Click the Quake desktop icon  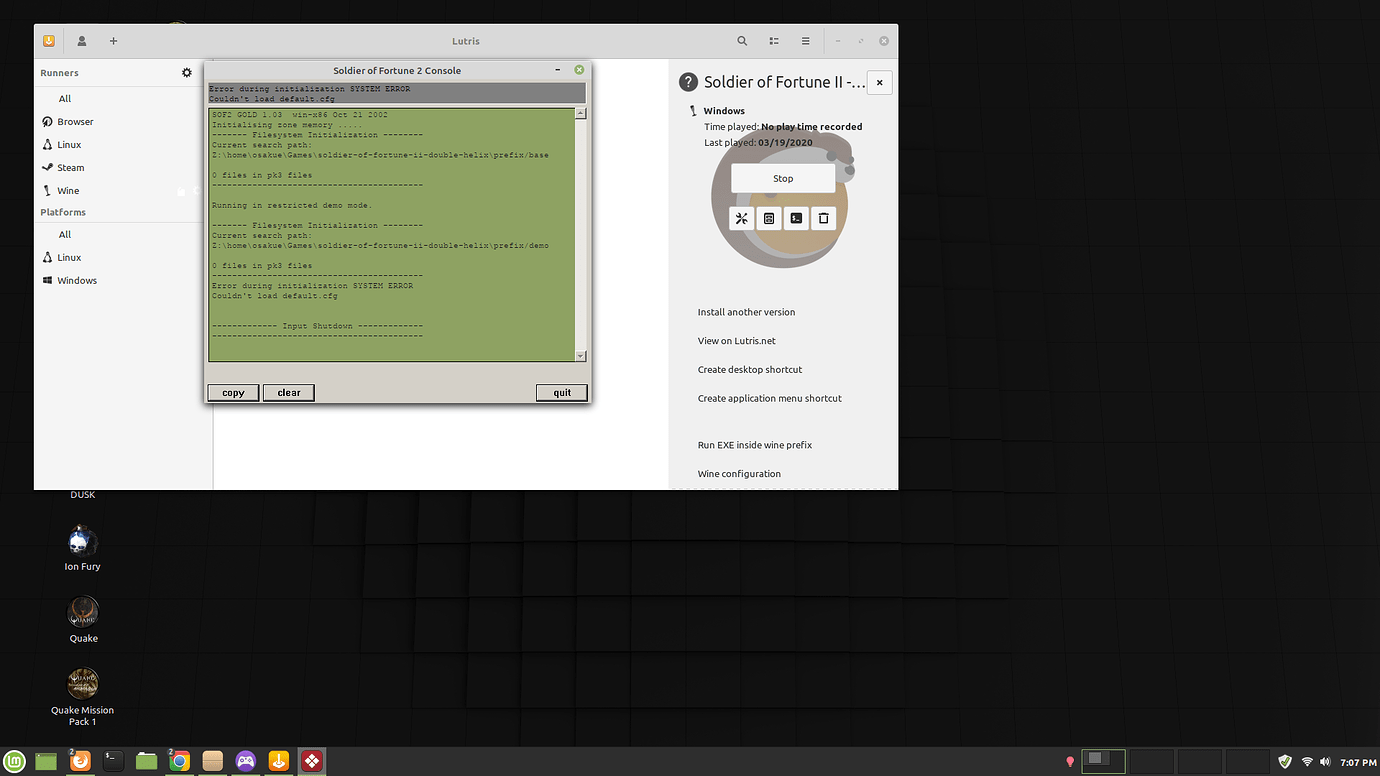click(x=83, y=620)
